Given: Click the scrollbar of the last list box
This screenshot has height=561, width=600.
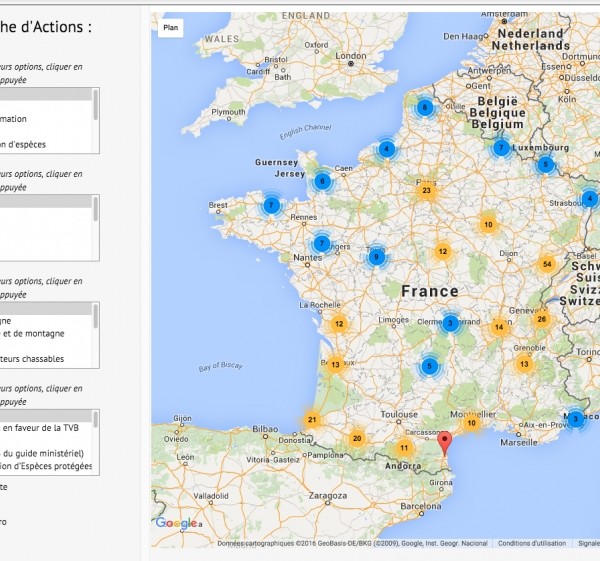Looking at the screenshot, I should click(x=96, y=442).
